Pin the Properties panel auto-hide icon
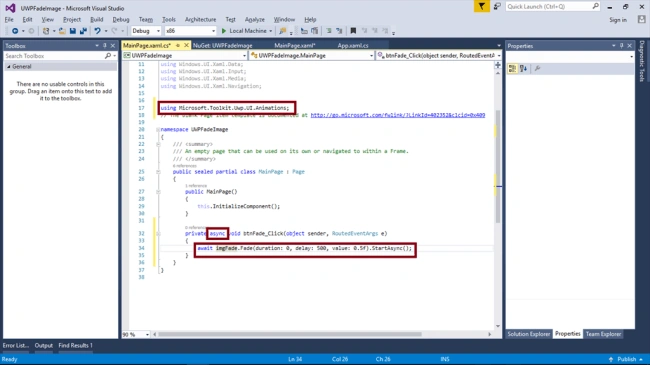 (621, 46)
